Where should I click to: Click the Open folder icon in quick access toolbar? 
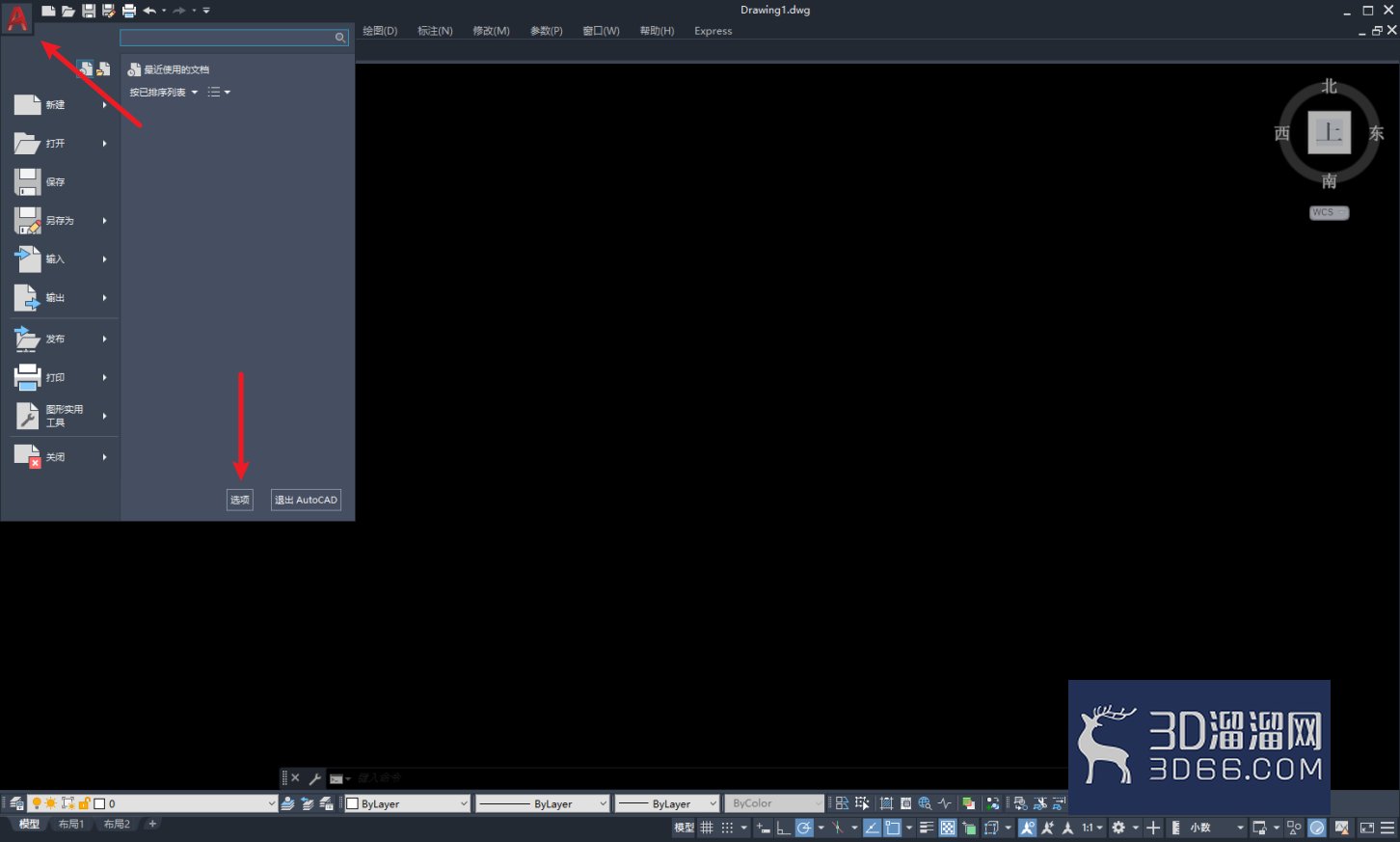tap(68, 11)
